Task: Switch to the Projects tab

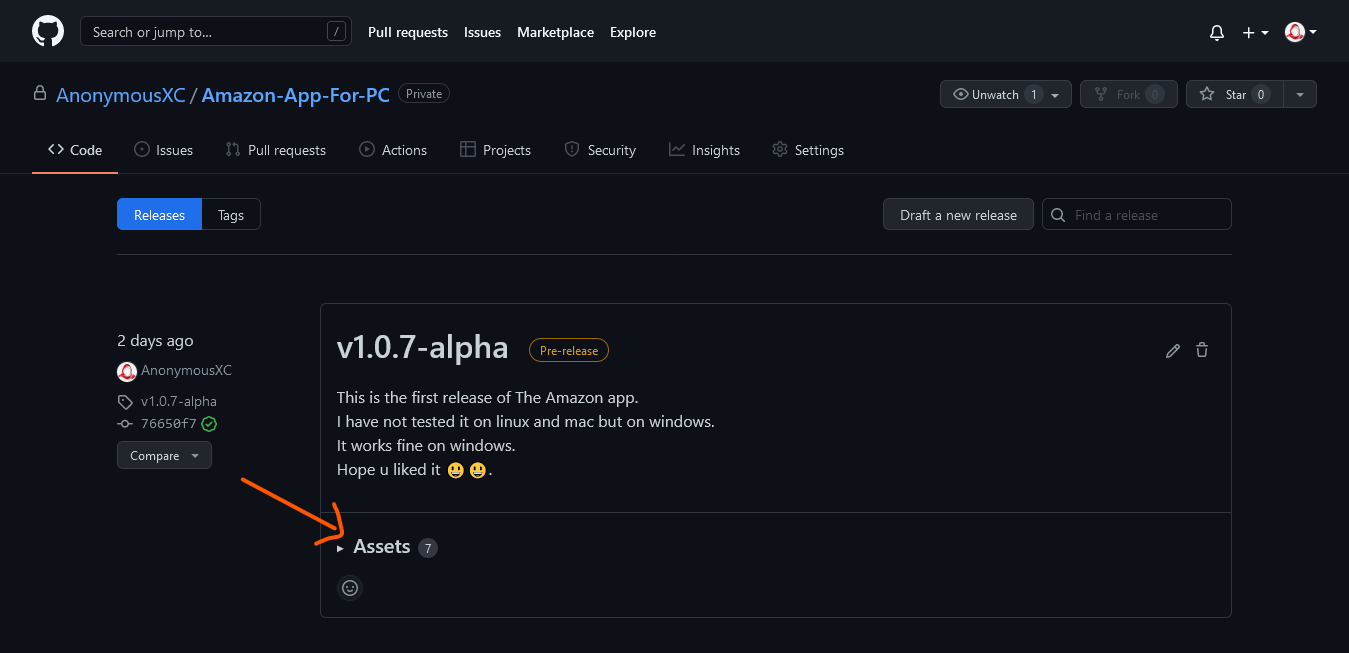Action: [x=495, y=150]
